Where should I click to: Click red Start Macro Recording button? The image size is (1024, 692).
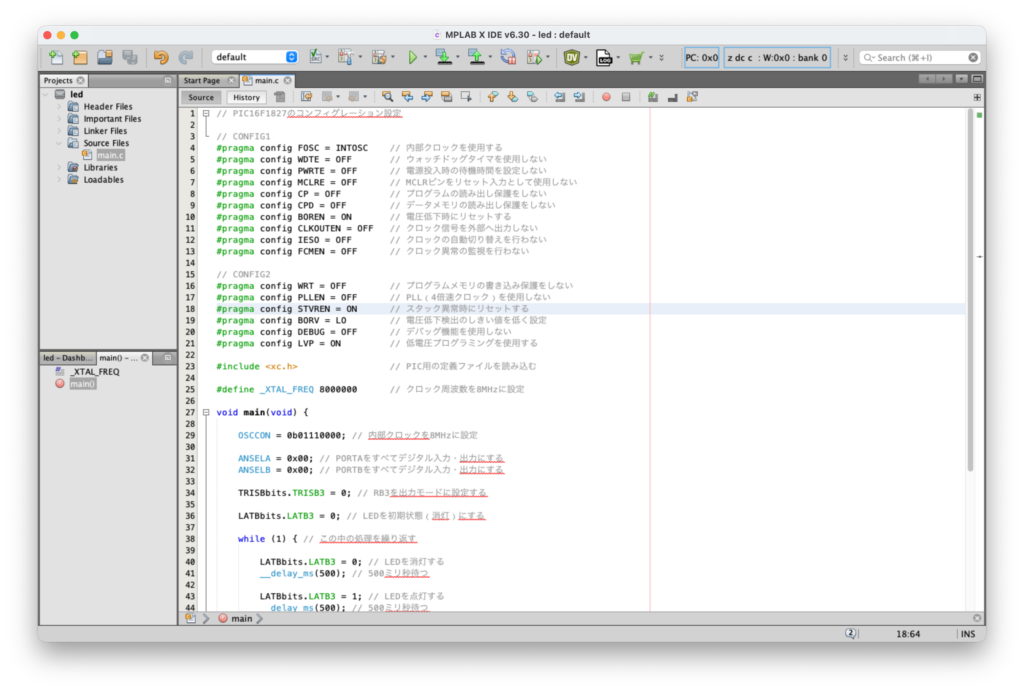[x=606, y=97]
